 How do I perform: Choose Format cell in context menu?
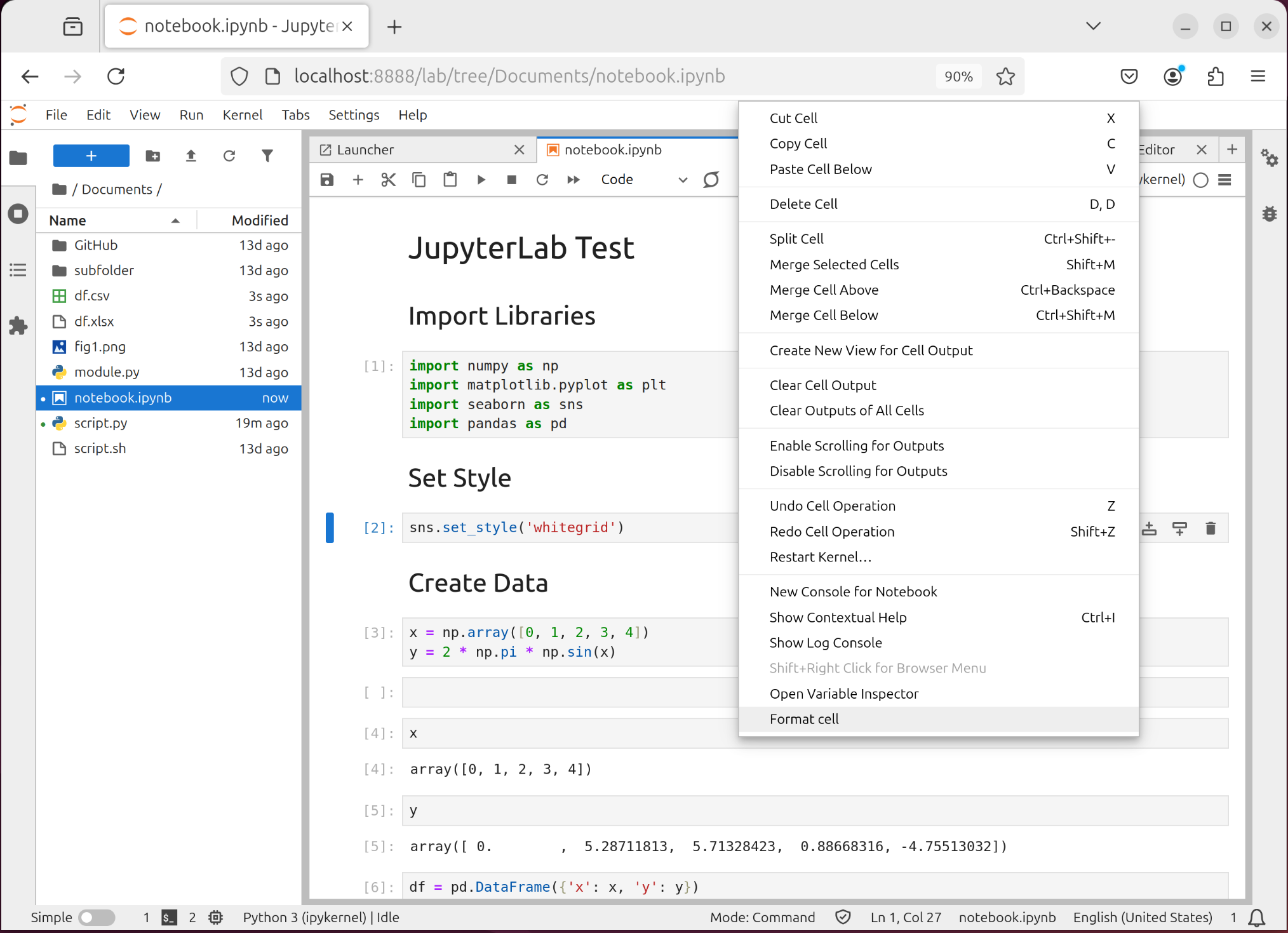click(939, 719)
